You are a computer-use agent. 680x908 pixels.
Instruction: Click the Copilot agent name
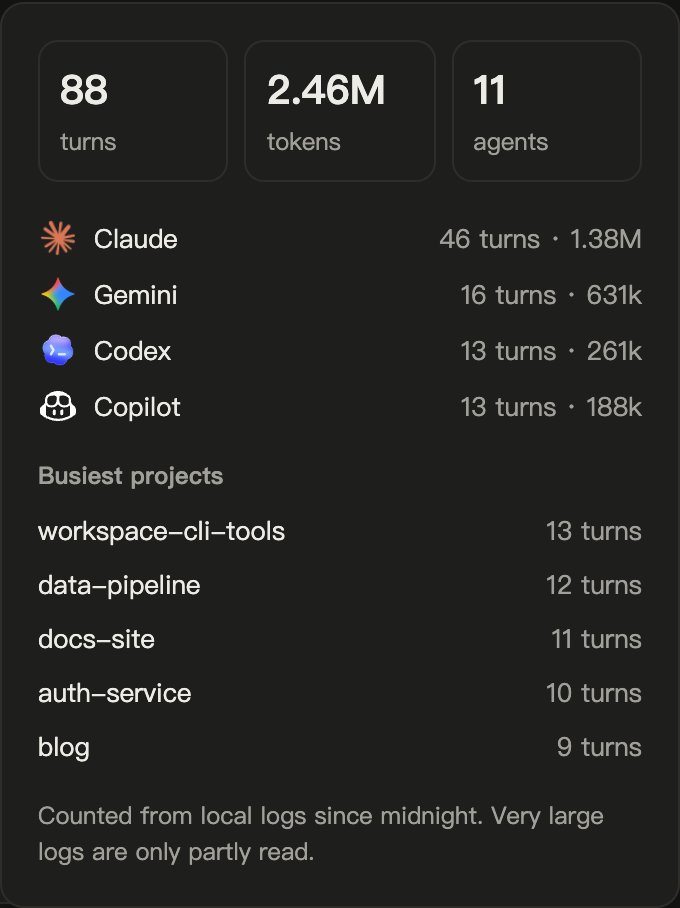(137, 407)
